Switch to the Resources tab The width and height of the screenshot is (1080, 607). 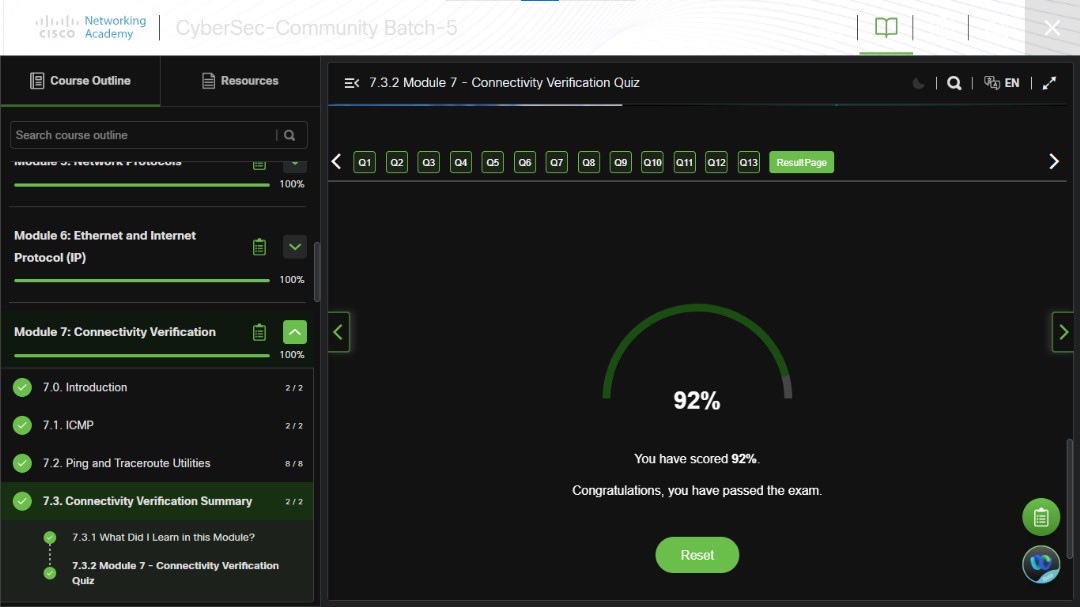click(x=240, y=81)
